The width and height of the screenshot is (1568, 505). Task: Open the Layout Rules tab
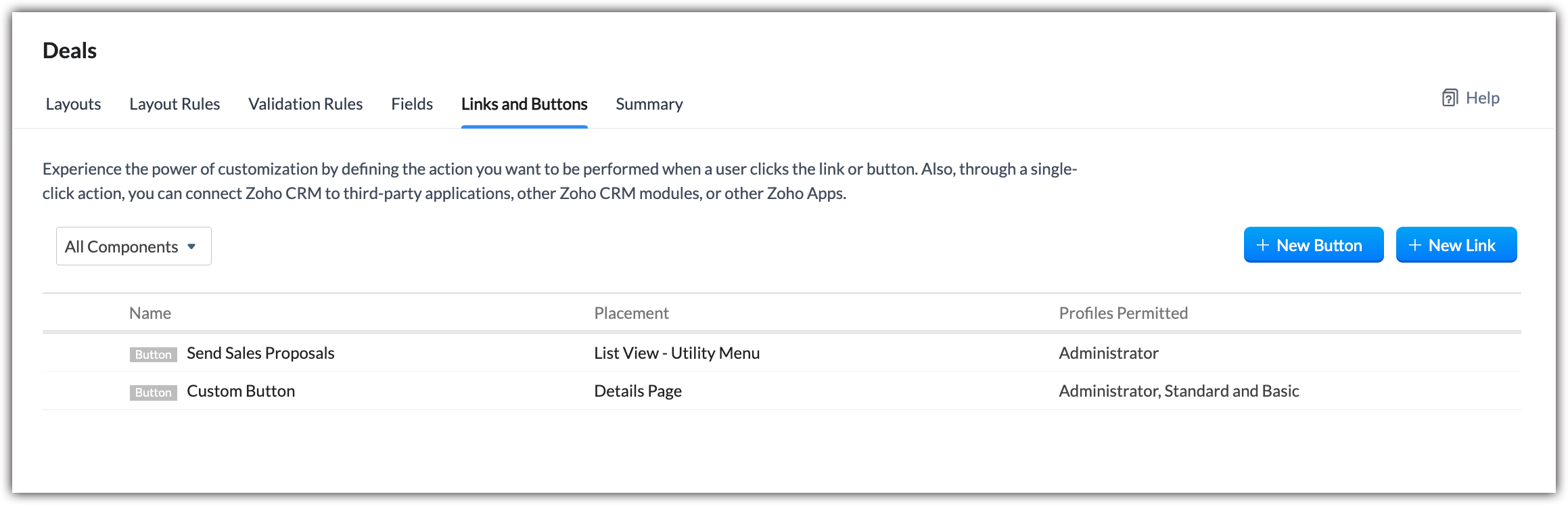coord(175,104)
